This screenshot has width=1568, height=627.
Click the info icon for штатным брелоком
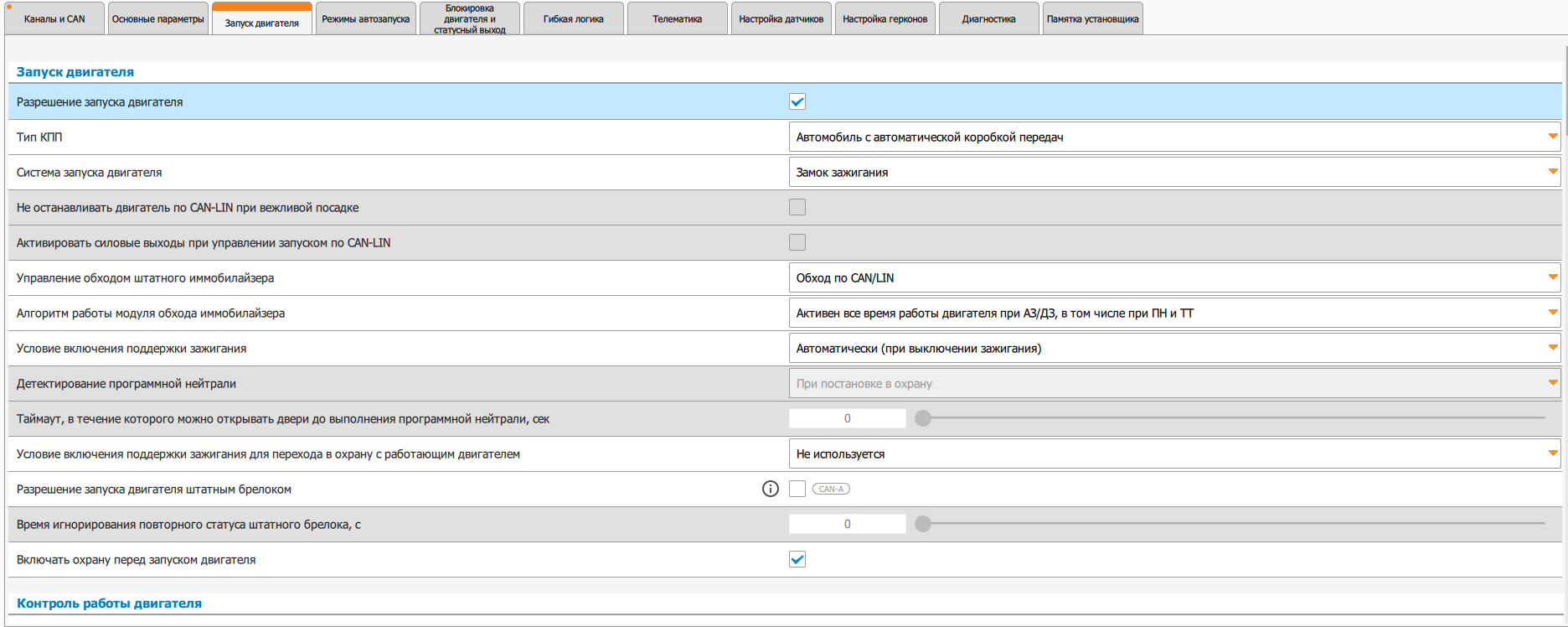[x=771, y=489]
